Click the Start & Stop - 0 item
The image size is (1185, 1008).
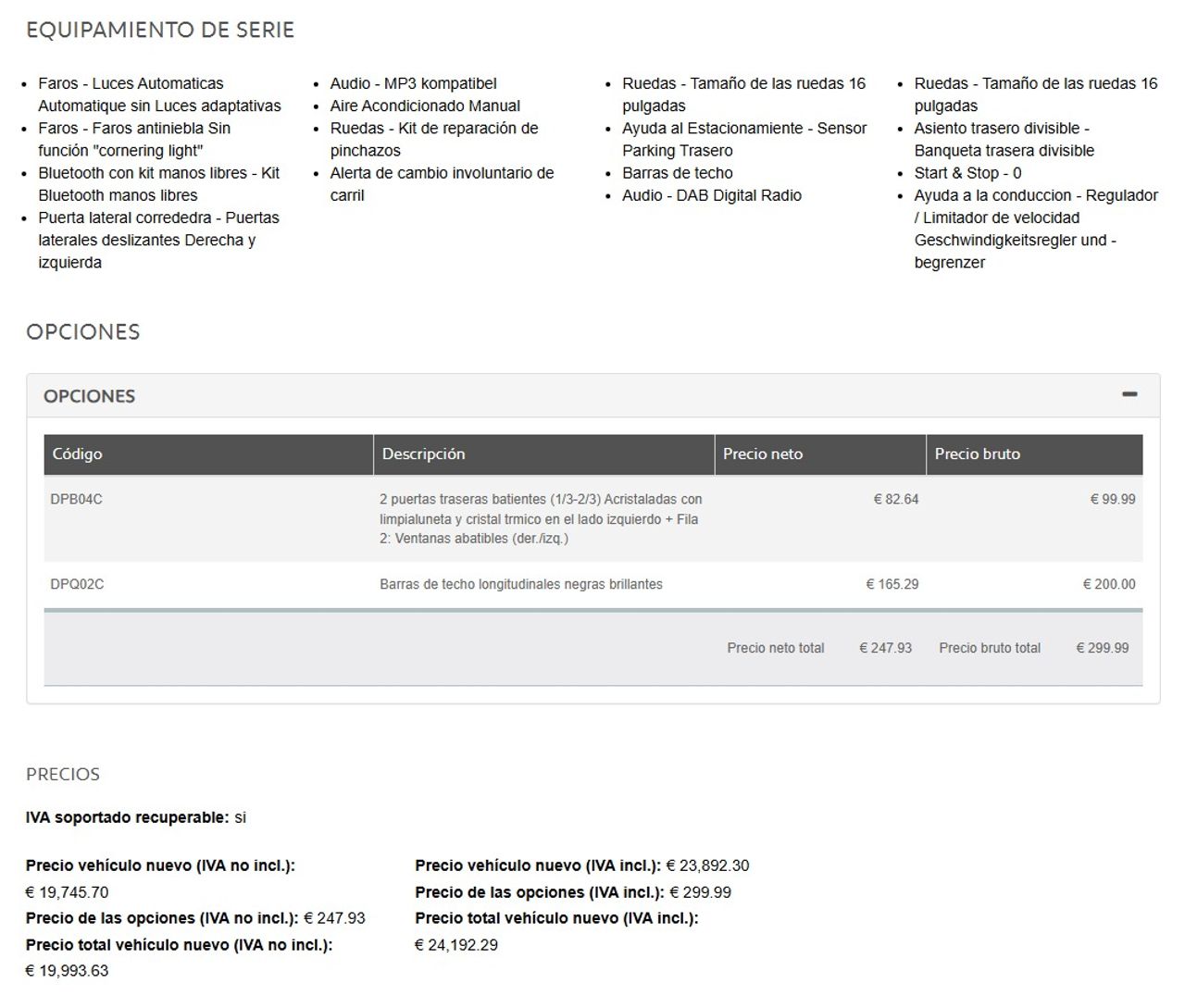click(x=967, y=173)
